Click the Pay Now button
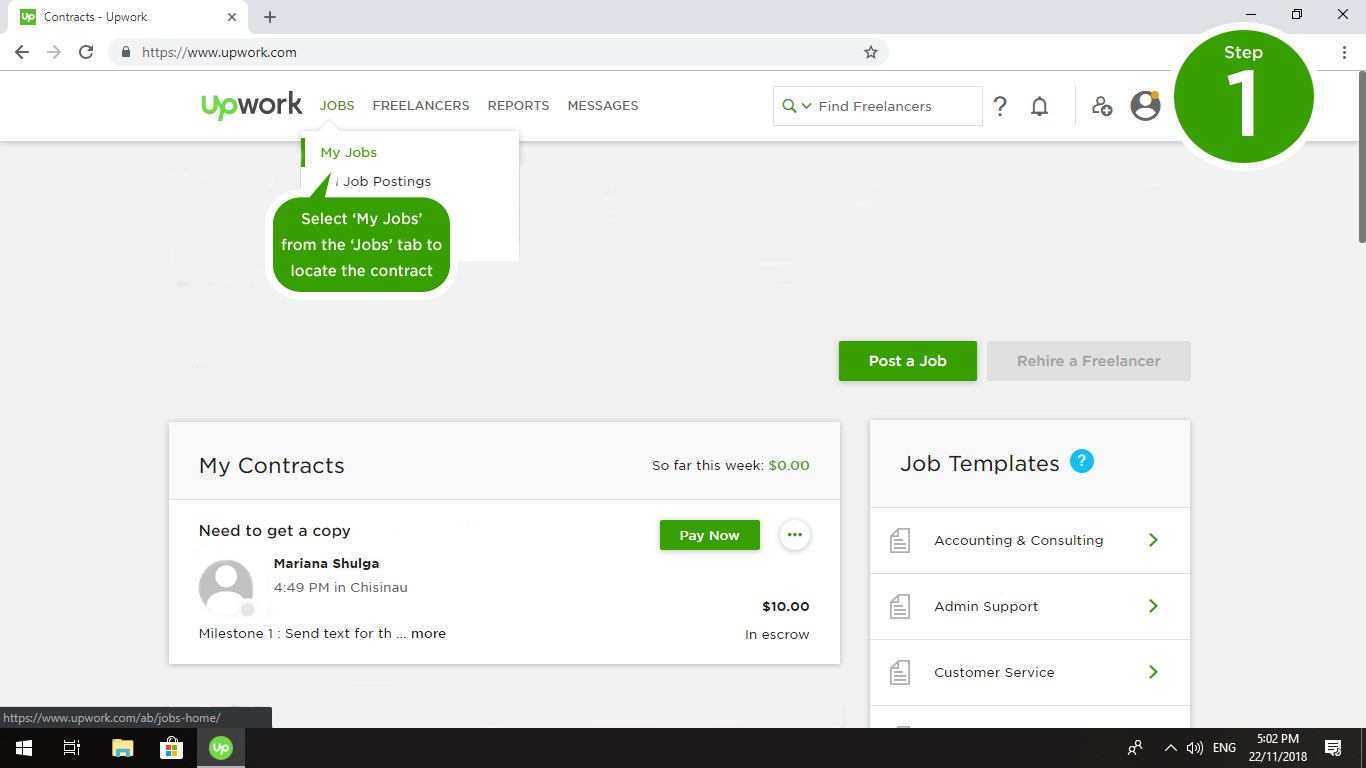Screen dimensions: 1366x768 (709, 535)
